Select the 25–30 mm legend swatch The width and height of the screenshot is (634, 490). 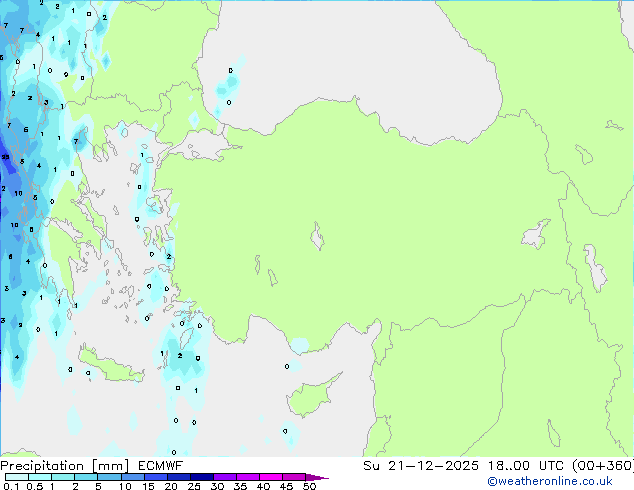(x=201, y=477)
